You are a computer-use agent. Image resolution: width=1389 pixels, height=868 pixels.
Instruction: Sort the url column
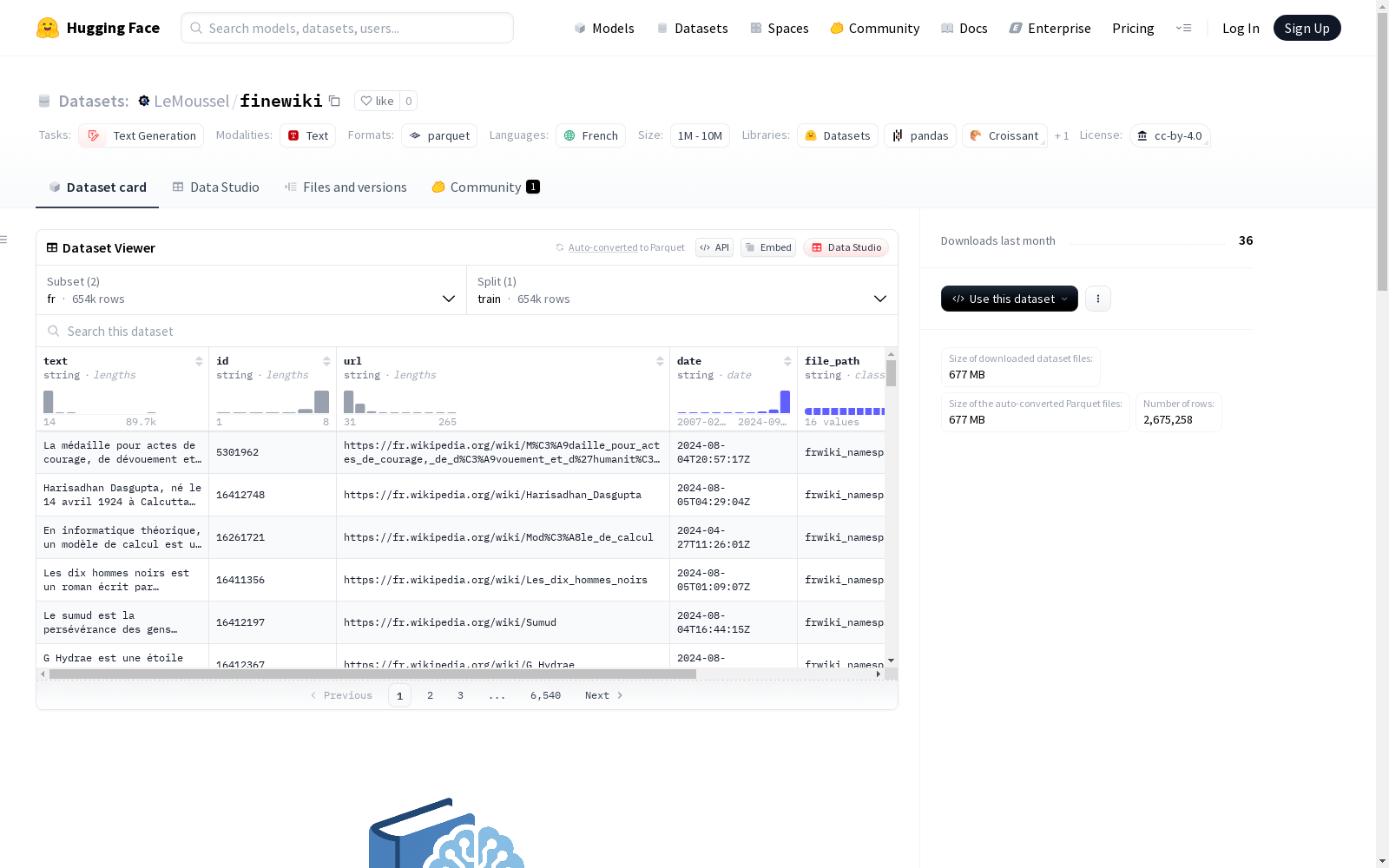pos(660,361)
